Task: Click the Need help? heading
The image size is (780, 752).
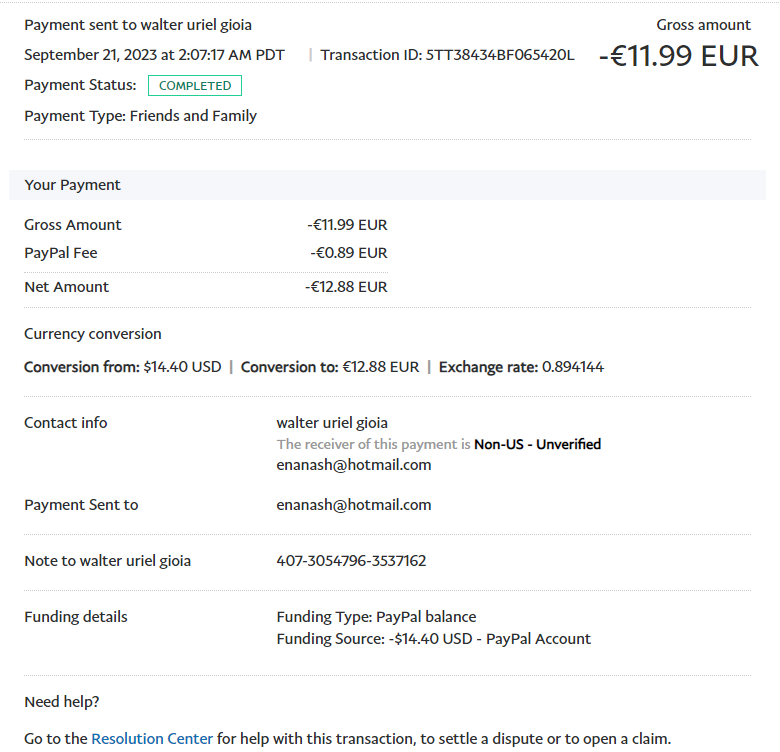Action: 62,702
